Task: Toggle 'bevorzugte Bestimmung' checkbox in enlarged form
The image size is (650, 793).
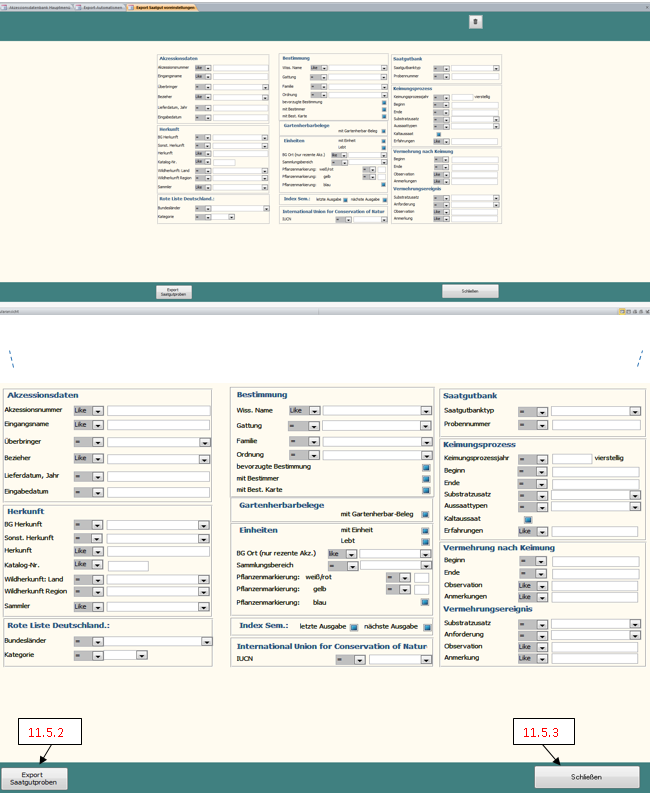Action: click(x=425, y=467)
